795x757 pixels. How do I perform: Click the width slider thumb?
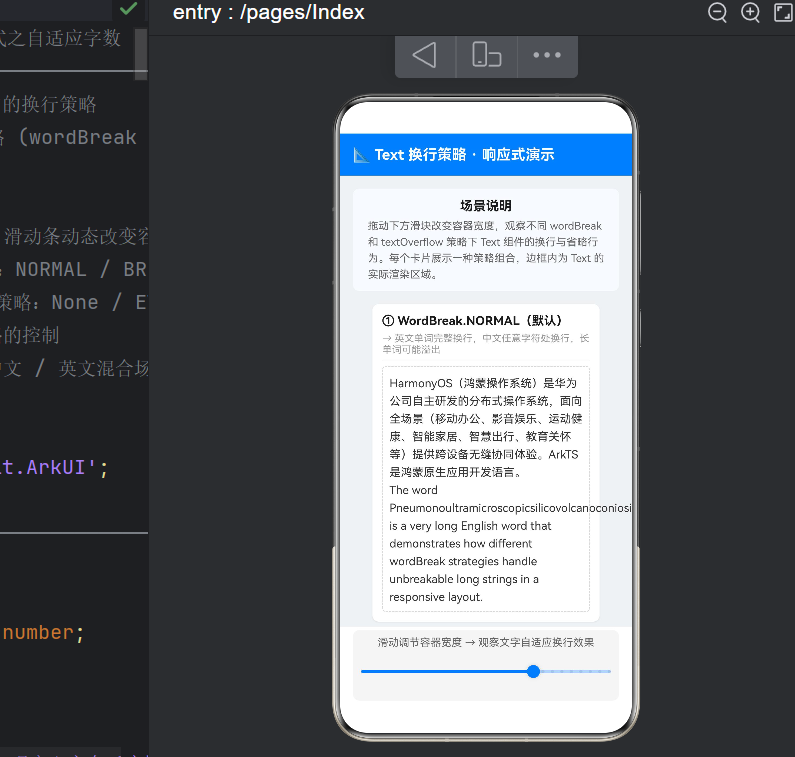(x=533, y=671)
